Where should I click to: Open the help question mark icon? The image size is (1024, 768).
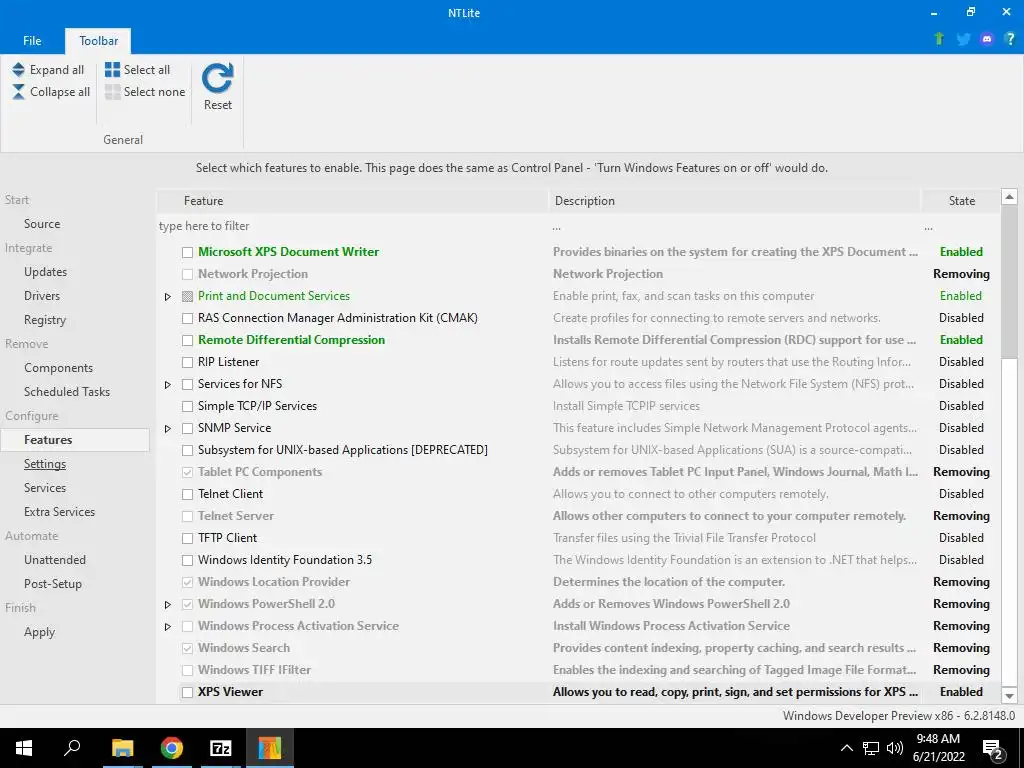pyautogui.click(x=1010, y=39)
